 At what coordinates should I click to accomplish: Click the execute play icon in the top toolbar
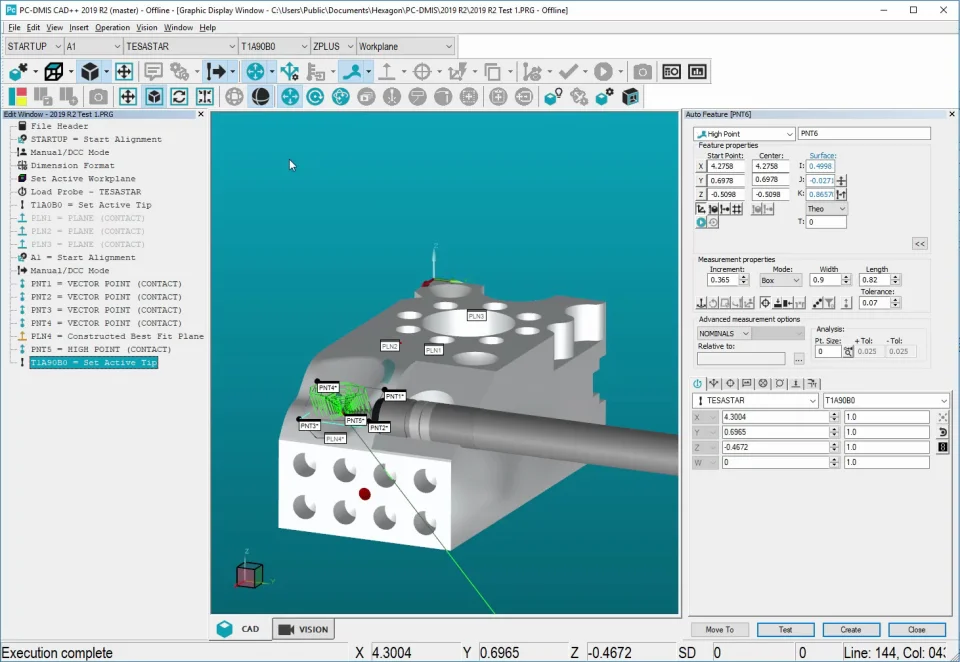[603, 72]
